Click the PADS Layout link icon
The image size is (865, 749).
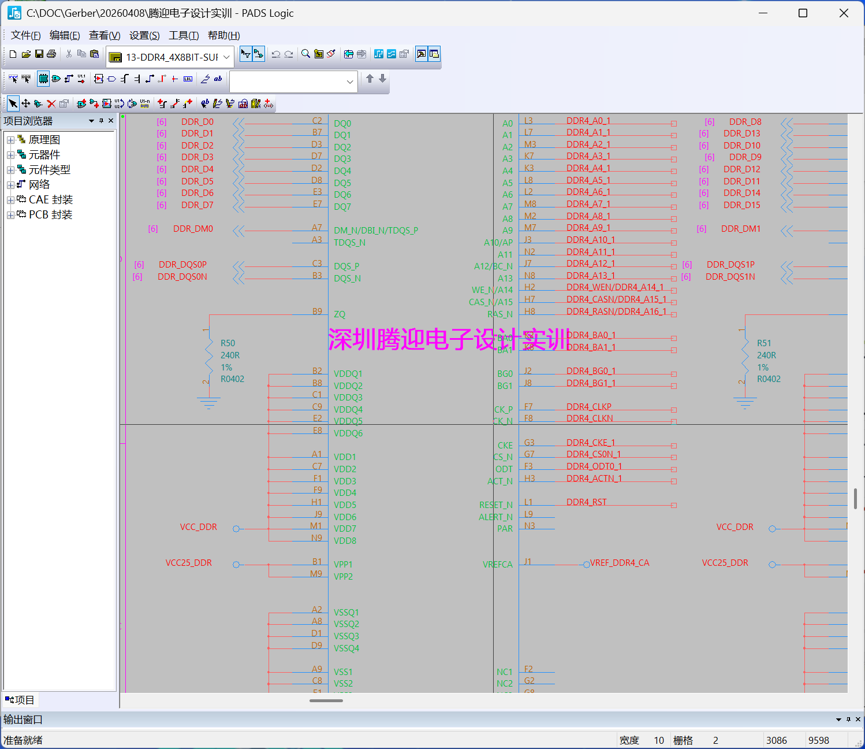click(378, 54)
